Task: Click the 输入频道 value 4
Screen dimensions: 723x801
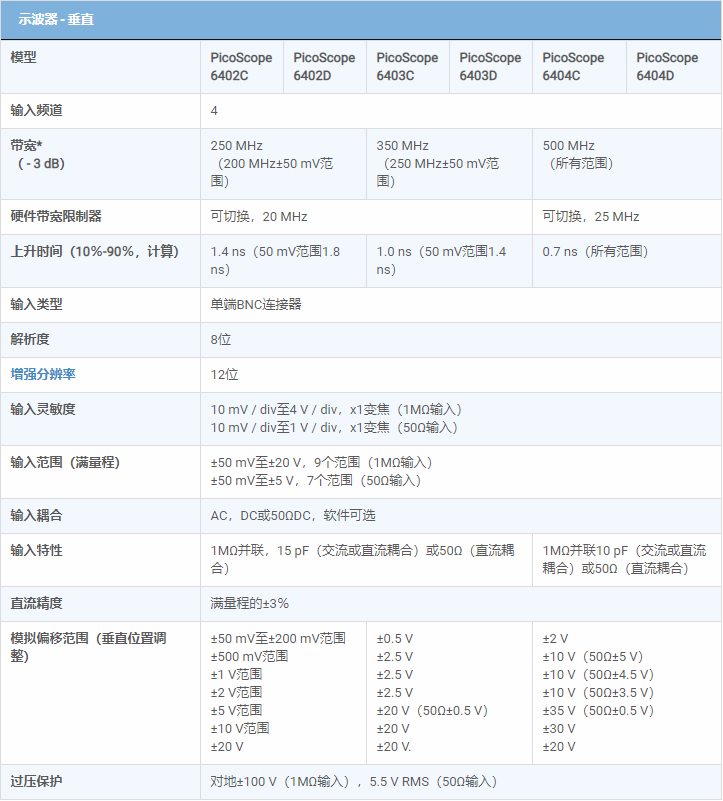Action: (214, 111)
